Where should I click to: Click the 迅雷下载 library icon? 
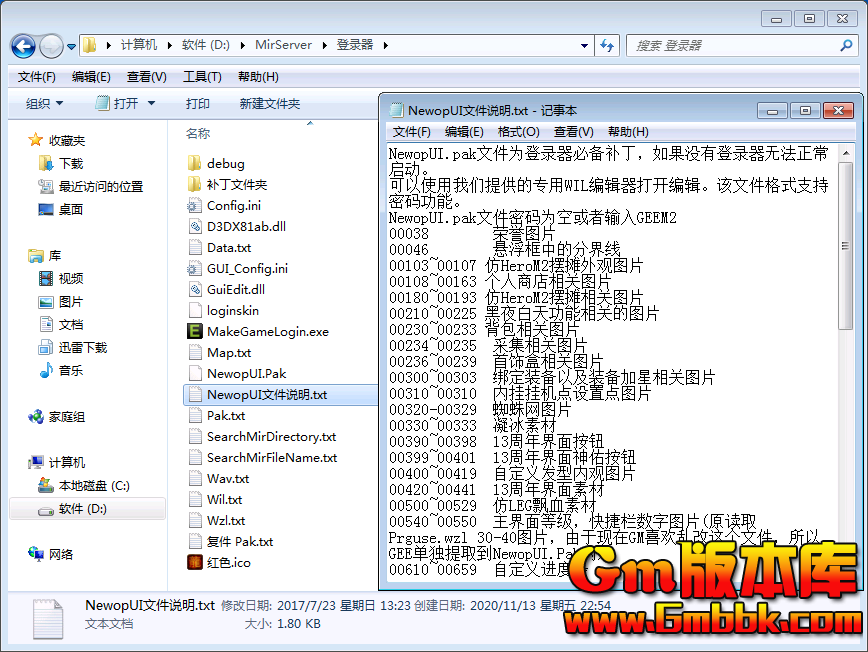46,348
